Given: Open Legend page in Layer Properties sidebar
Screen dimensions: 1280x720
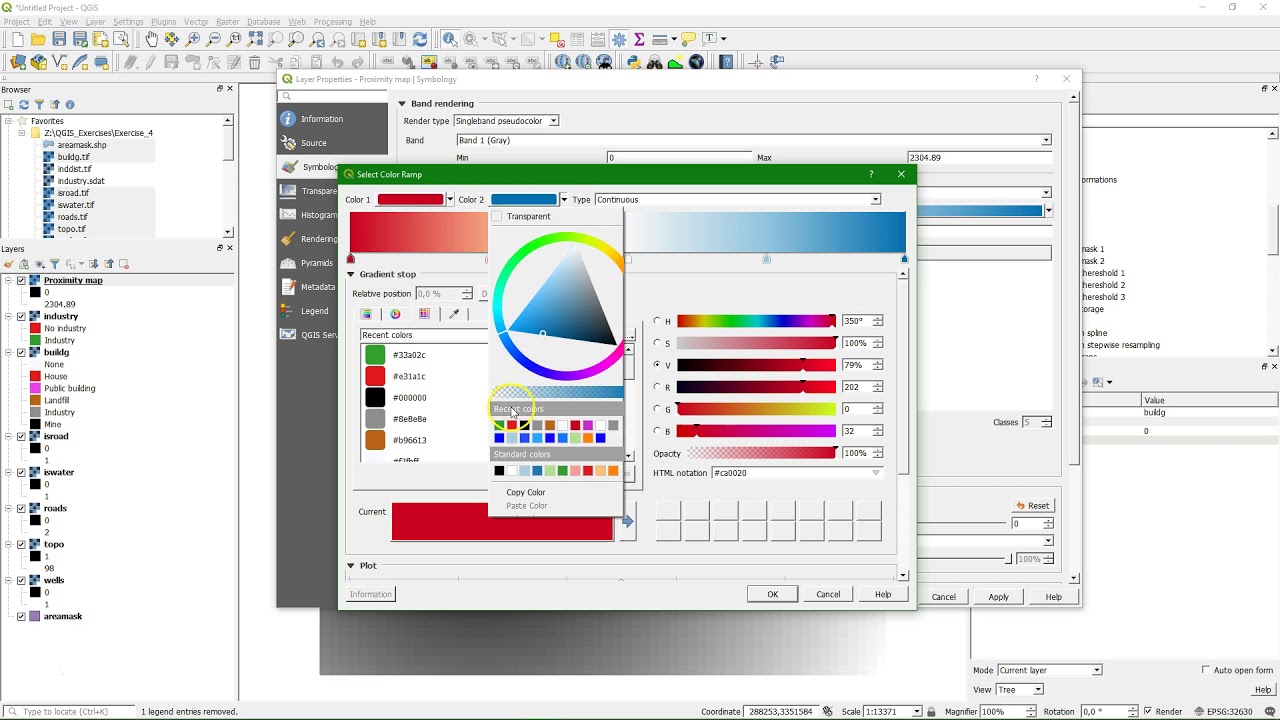Looking at the screenshot, I should pyautogui.click(x=314, y=311).
